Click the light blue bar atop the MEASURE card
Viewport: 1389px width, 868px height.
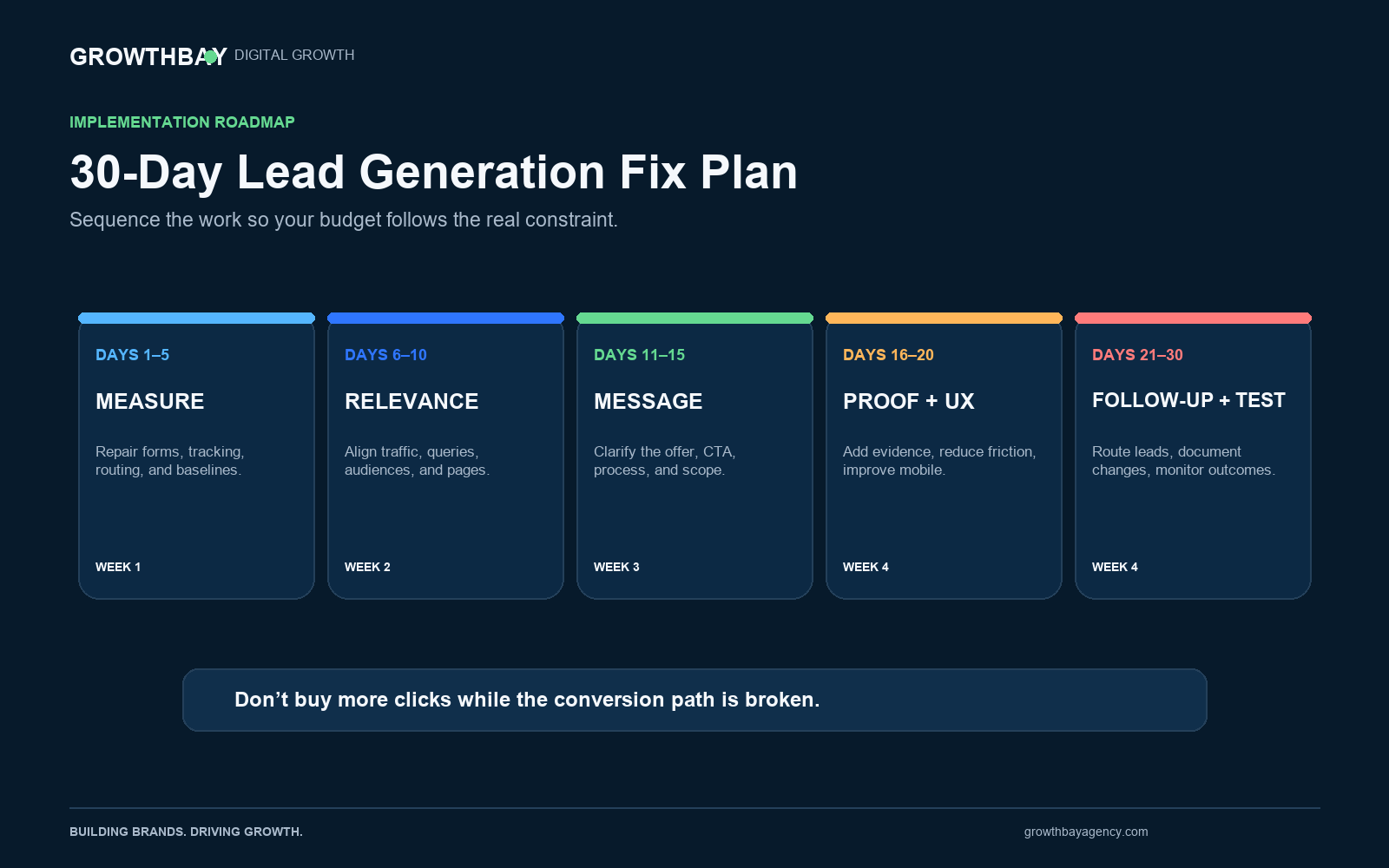coord(196,318)
